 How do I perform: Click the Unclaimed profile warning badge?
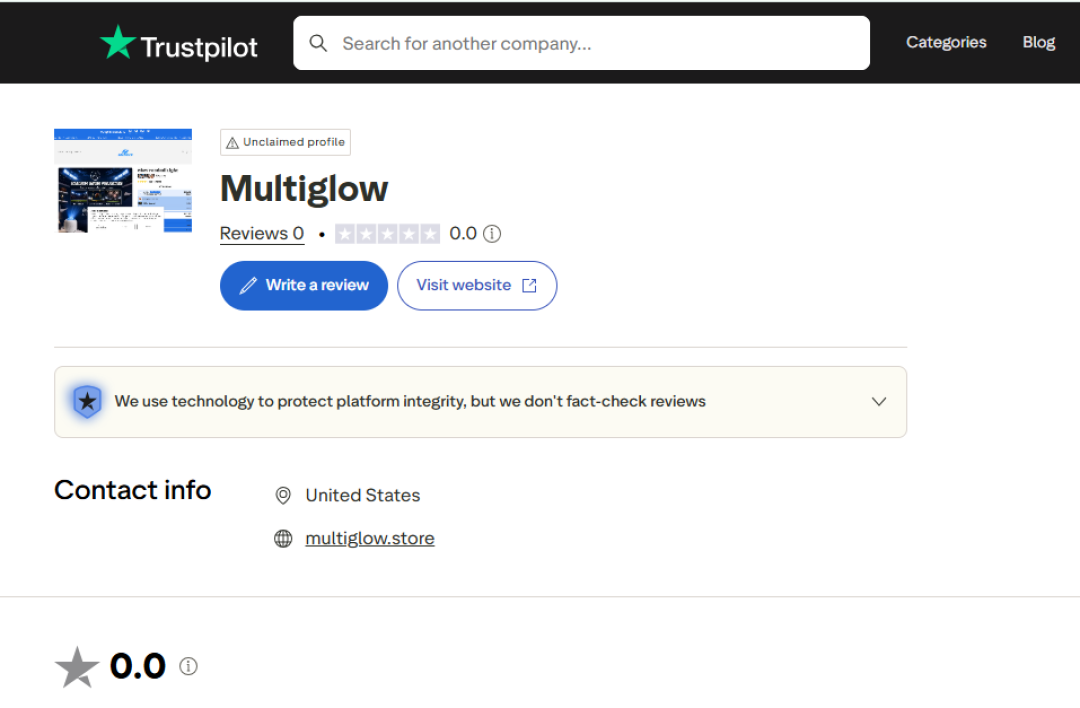[x=285, y=143]
